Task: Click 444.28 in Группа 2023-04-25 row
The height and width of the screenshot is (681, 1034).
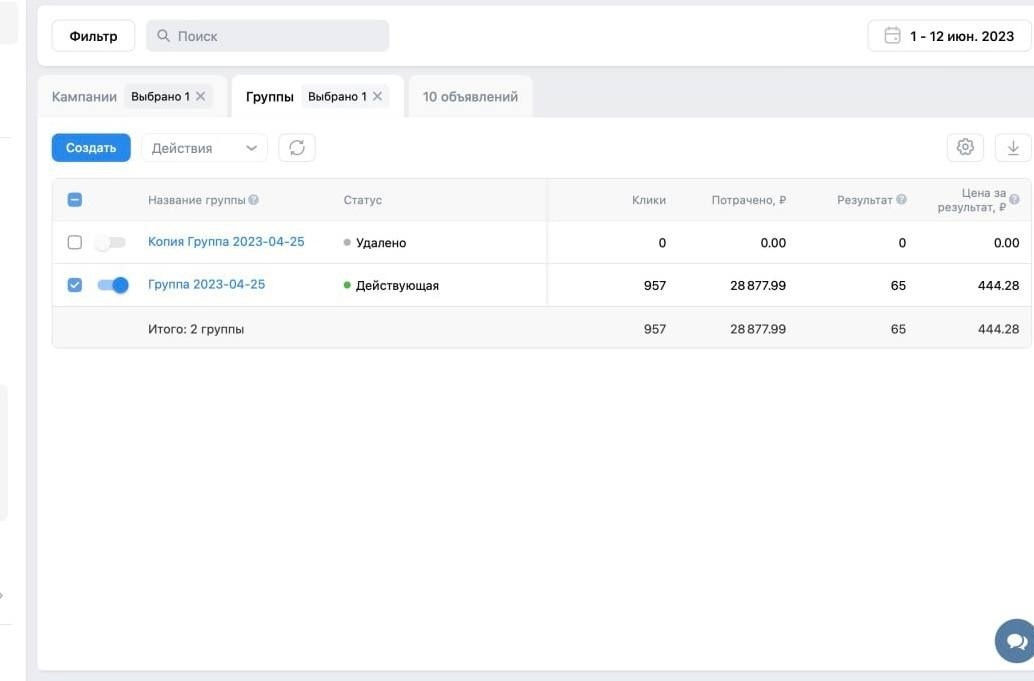Action: 998,285
